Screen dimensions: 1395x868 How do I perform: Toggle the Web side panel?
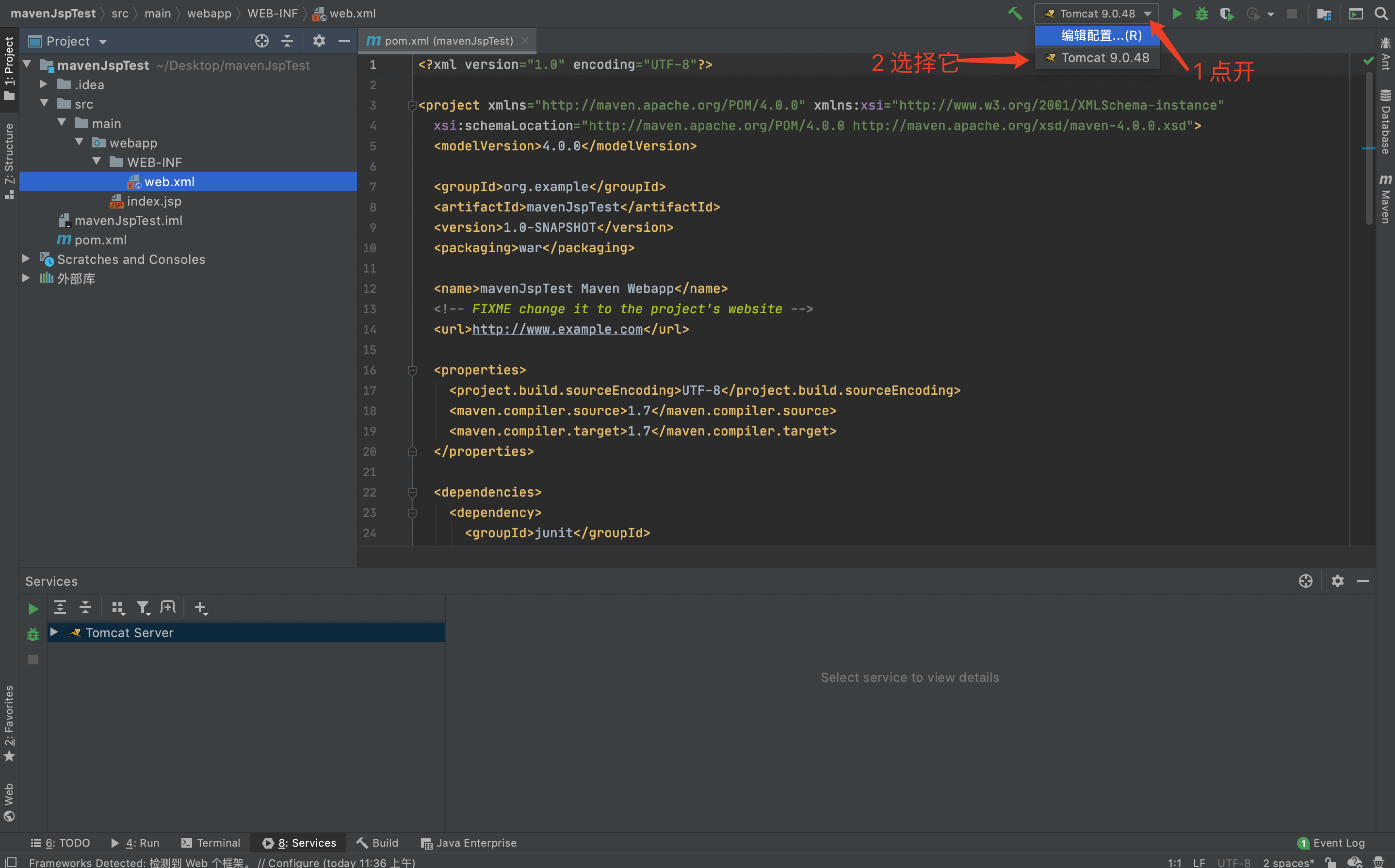(9, 803)
